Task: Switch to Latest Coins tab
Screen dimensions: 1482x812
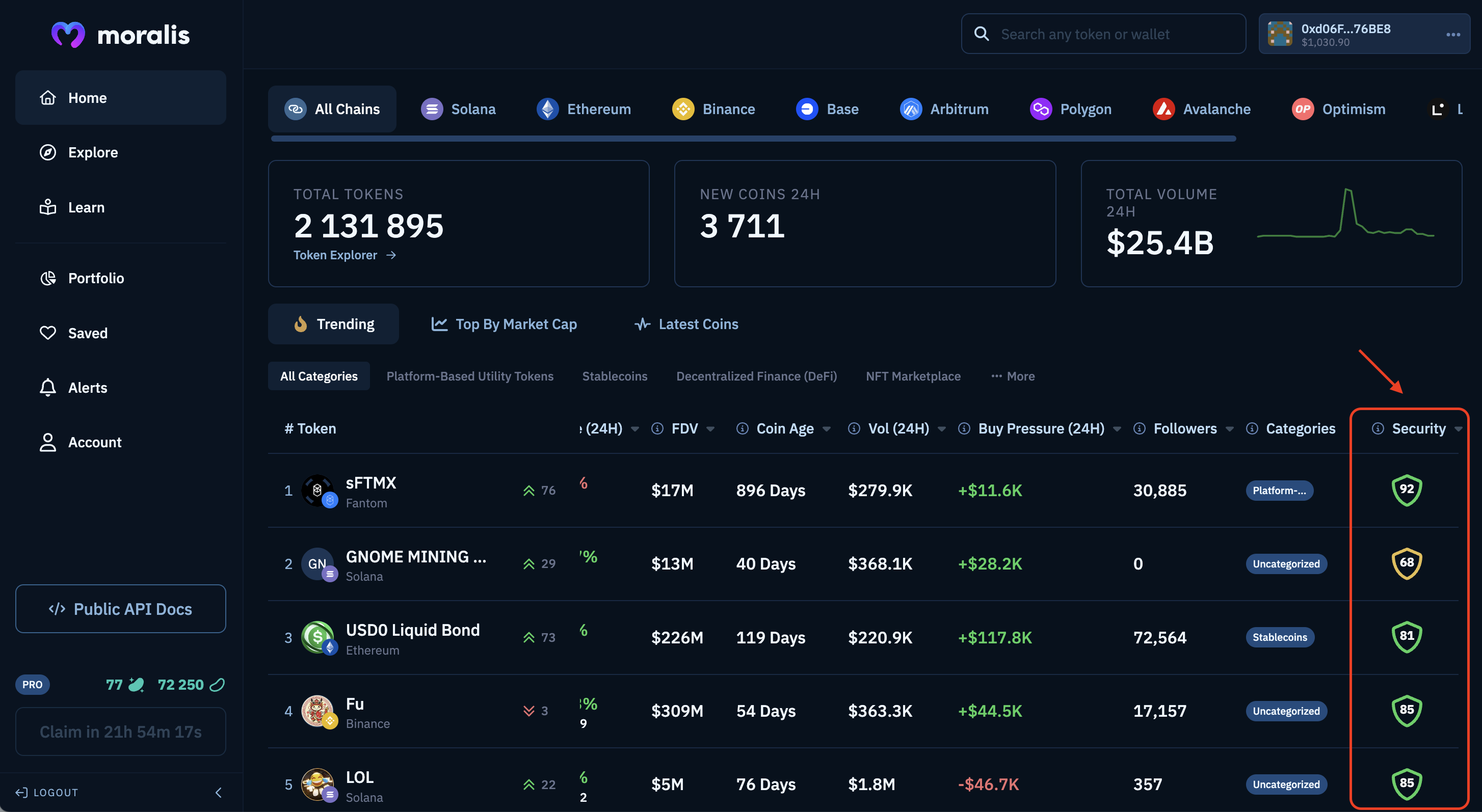Action: (x=686, y=324)
